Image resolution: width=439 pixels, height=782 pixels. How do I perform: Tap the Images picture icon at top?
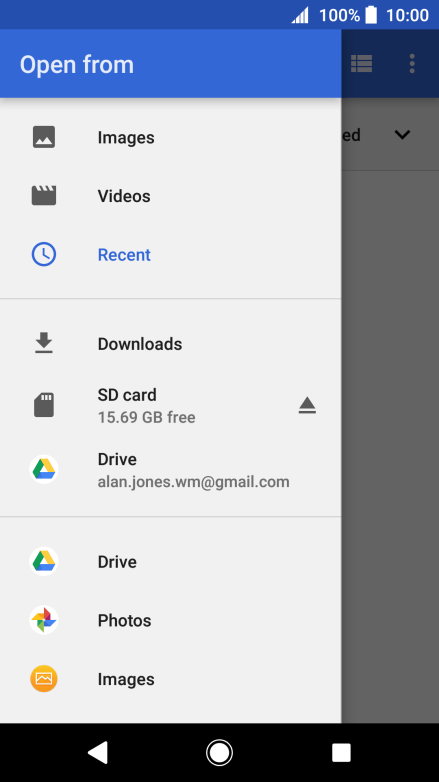[44, 137]
